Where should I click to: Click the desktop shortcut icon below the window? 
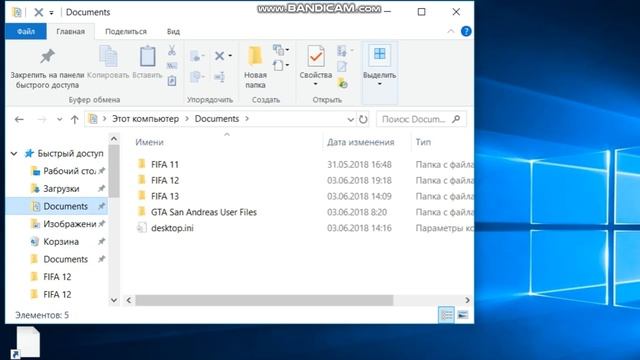pyautogui.click(x=26, y=343)
